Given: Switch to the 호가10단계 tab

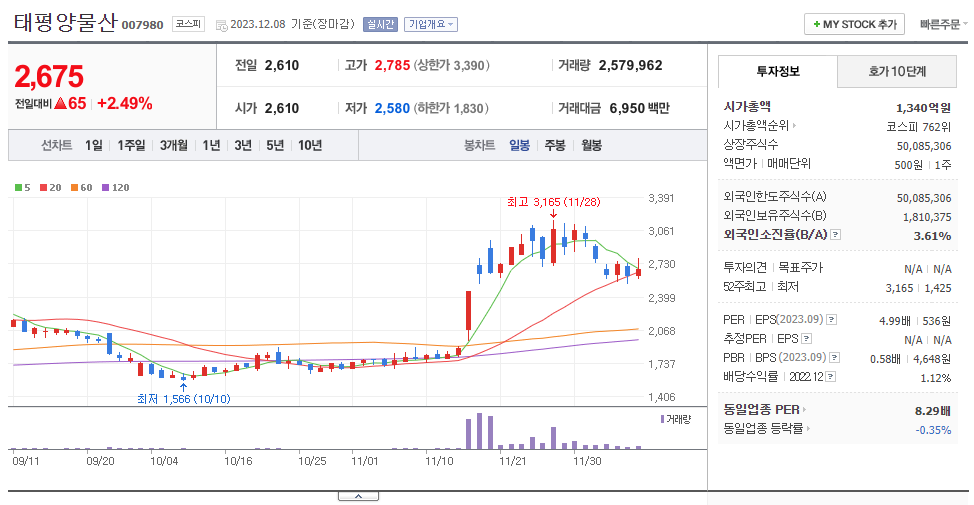Looking at the screenshot, I should click(897, 71).
